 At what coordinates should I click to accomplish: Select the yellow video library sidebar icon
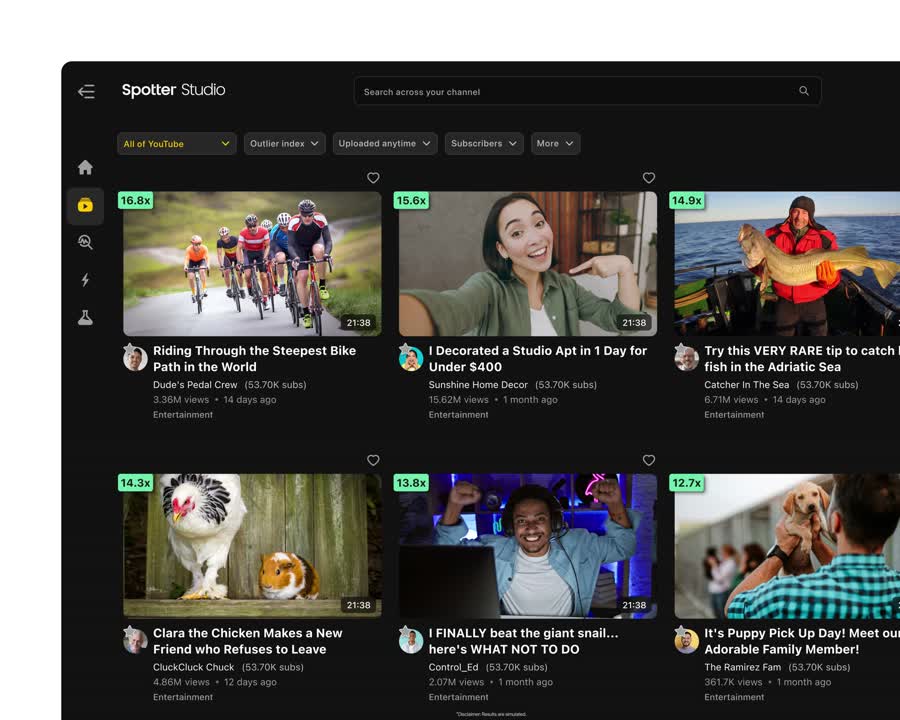85,205
